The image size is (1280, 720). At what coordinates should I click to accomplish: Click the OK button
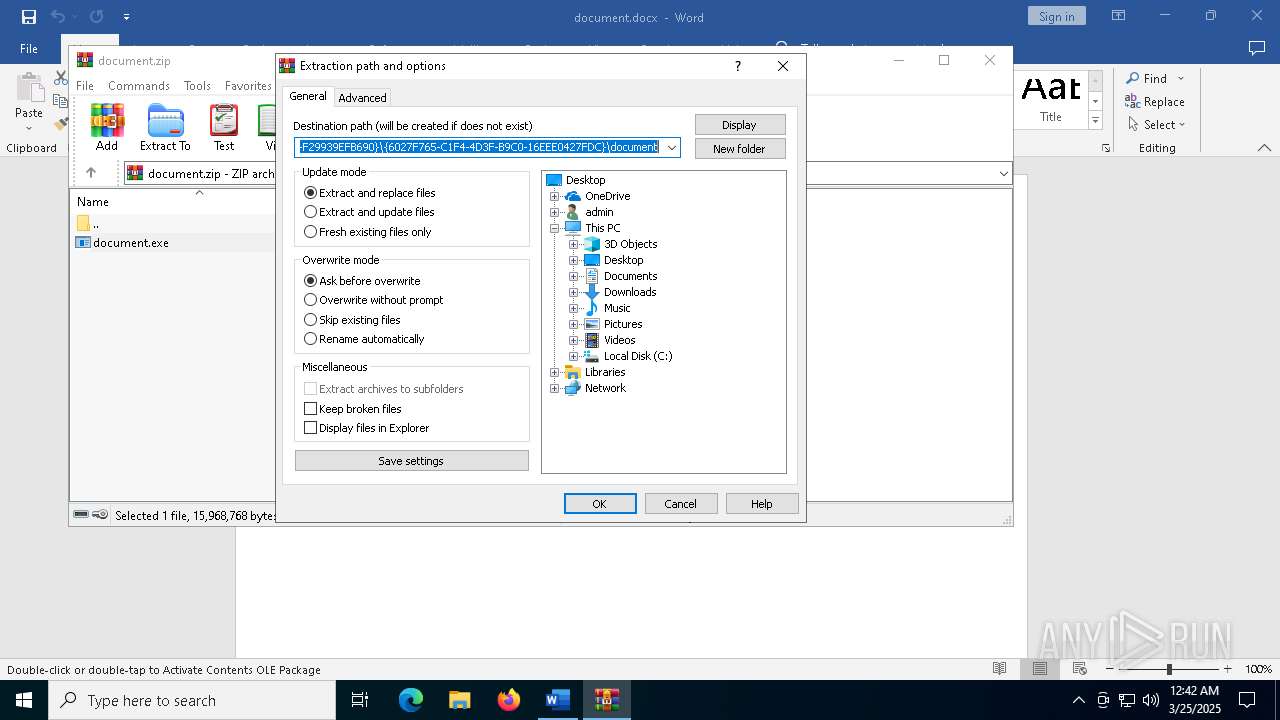(x=600, y=504)
